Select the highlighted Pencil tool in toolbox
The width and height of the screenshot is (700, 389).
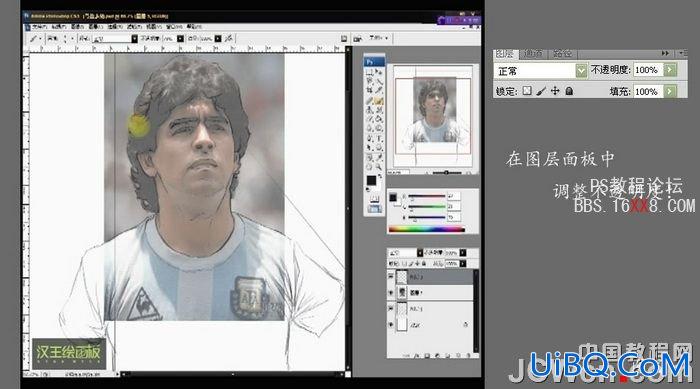[379, 101]
